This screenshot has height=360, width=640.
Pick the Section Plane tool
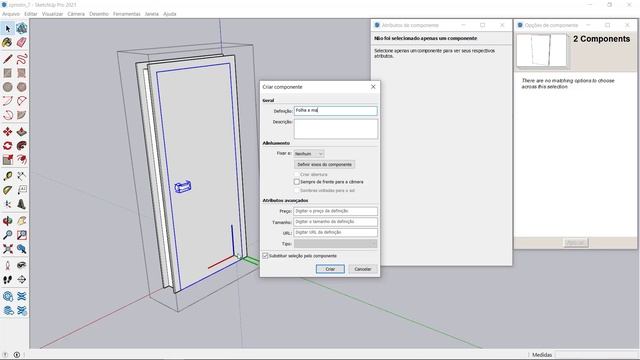tap(22, 280)
